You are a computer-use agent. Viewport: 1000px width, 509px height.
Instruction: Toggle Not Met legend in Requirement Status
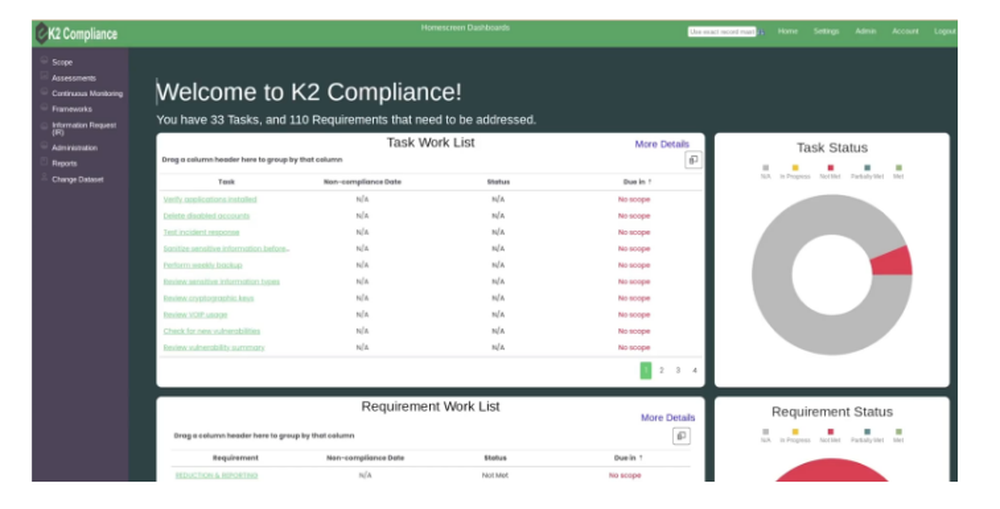[x=830, y=436]
